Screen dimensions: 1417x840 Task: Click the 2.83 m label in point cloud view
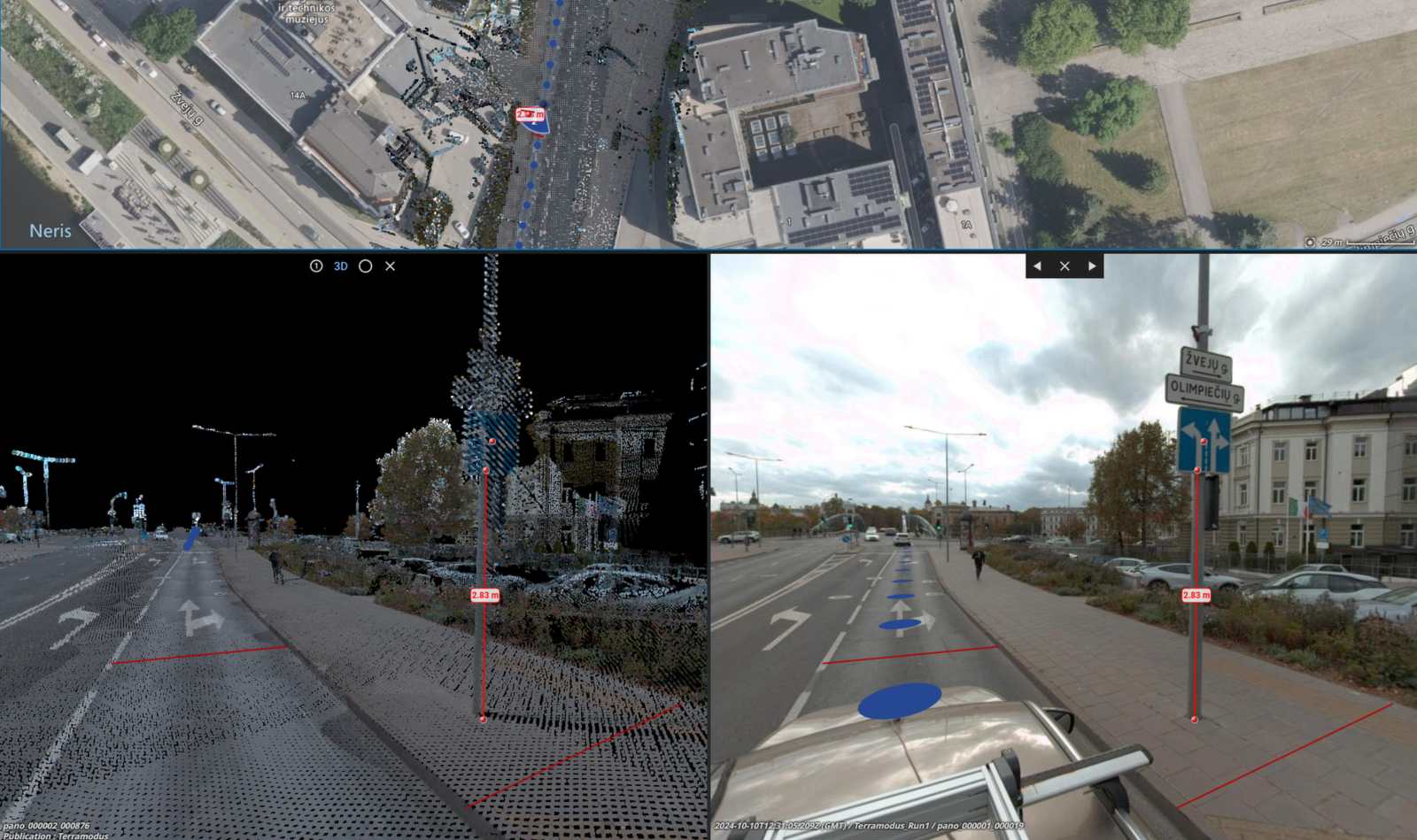(x=485, y=595)
